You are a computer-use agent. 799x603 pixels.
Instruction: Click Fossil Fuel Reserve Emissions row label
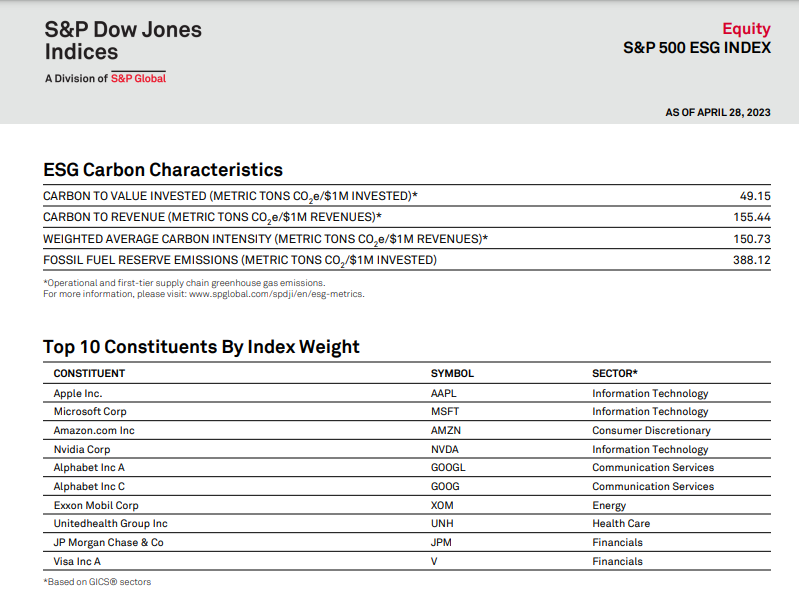(x=240, y=260)
